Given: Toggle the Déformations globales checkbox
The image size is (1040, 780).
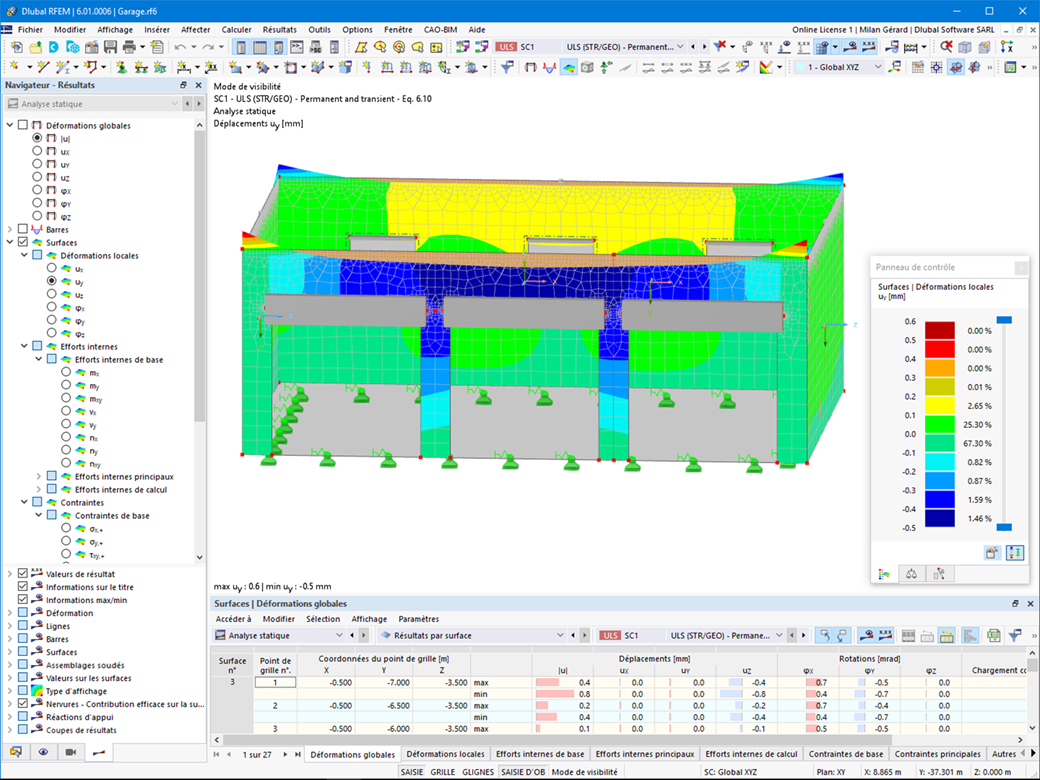Looking at the screenshot, I should 23,125.
